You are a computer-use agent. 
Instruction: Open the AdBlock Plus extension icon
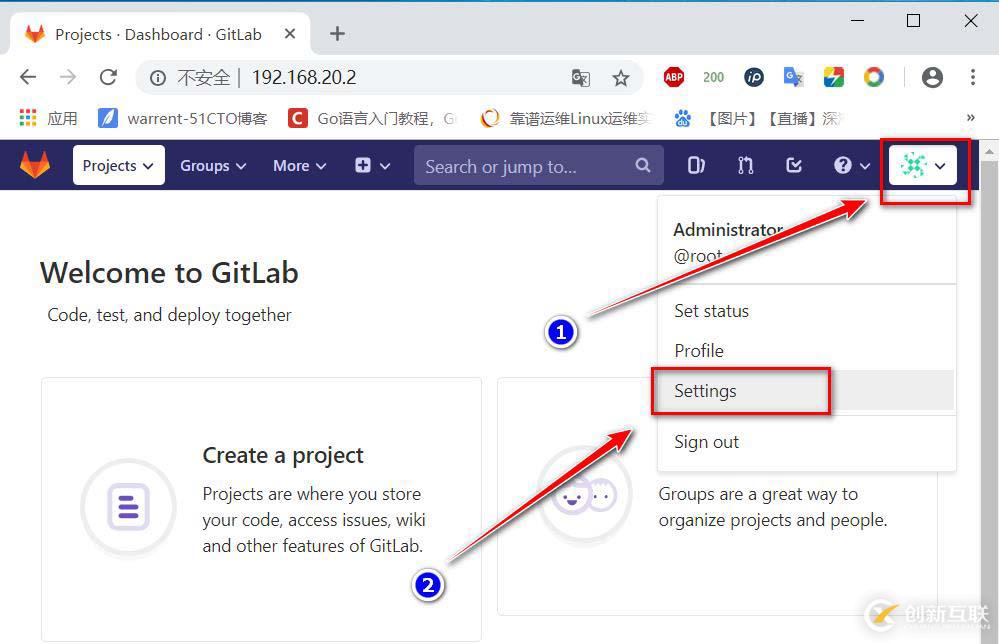[x=673, y=77]
